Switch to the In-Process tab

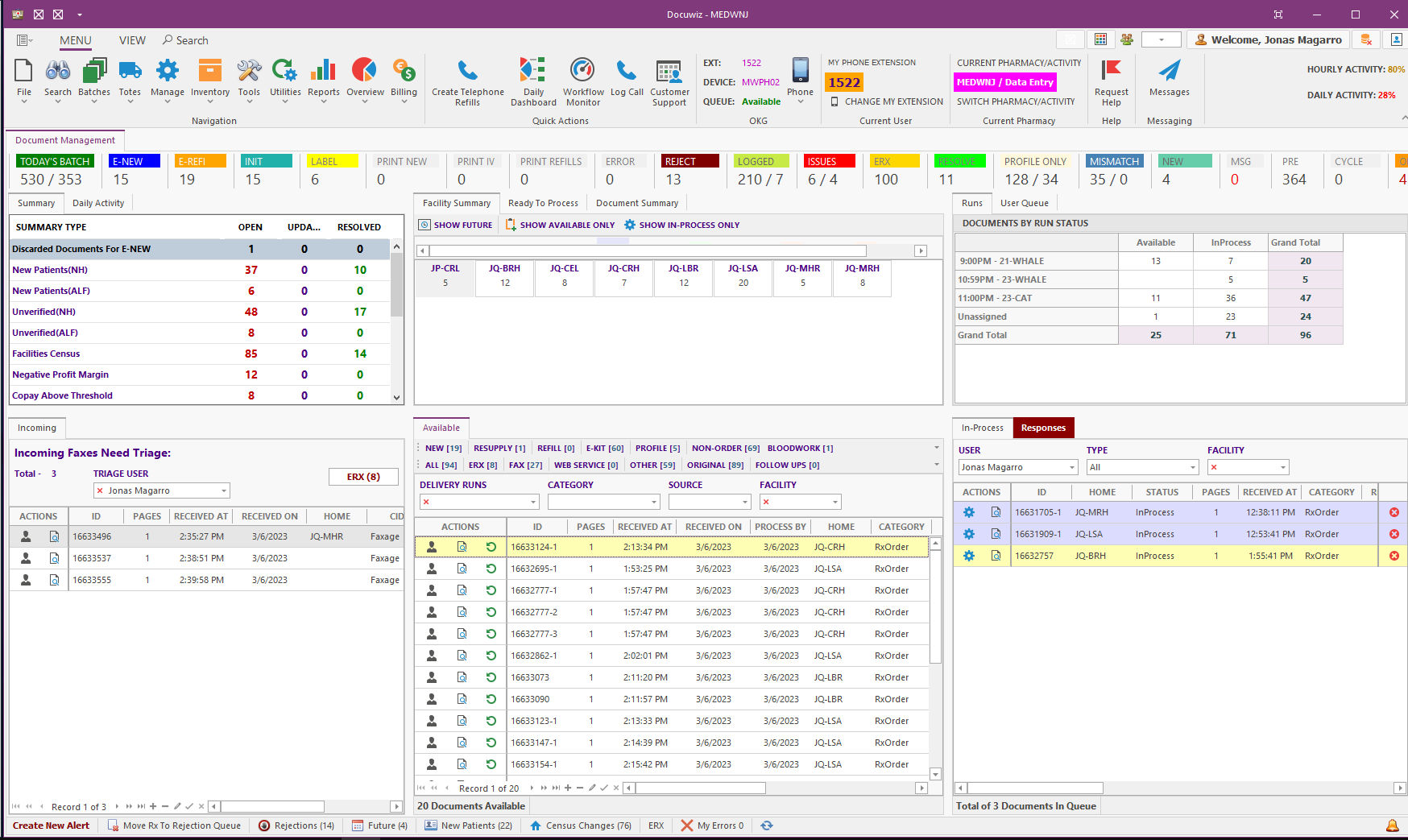pos(983,428)
